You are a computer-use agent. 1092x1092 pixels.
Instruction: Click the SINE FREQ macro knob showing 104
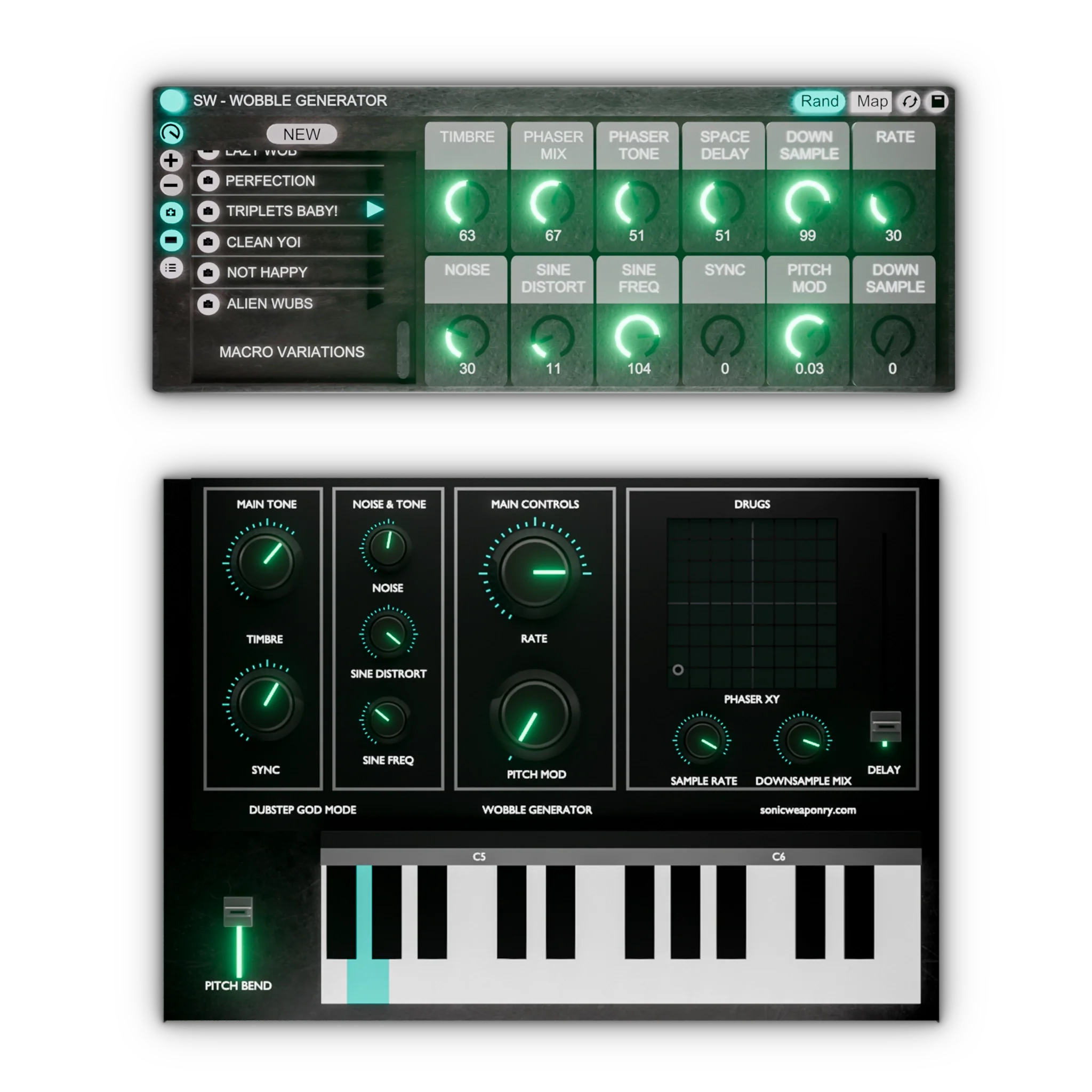pyautogui.click(x=638, y=337)
